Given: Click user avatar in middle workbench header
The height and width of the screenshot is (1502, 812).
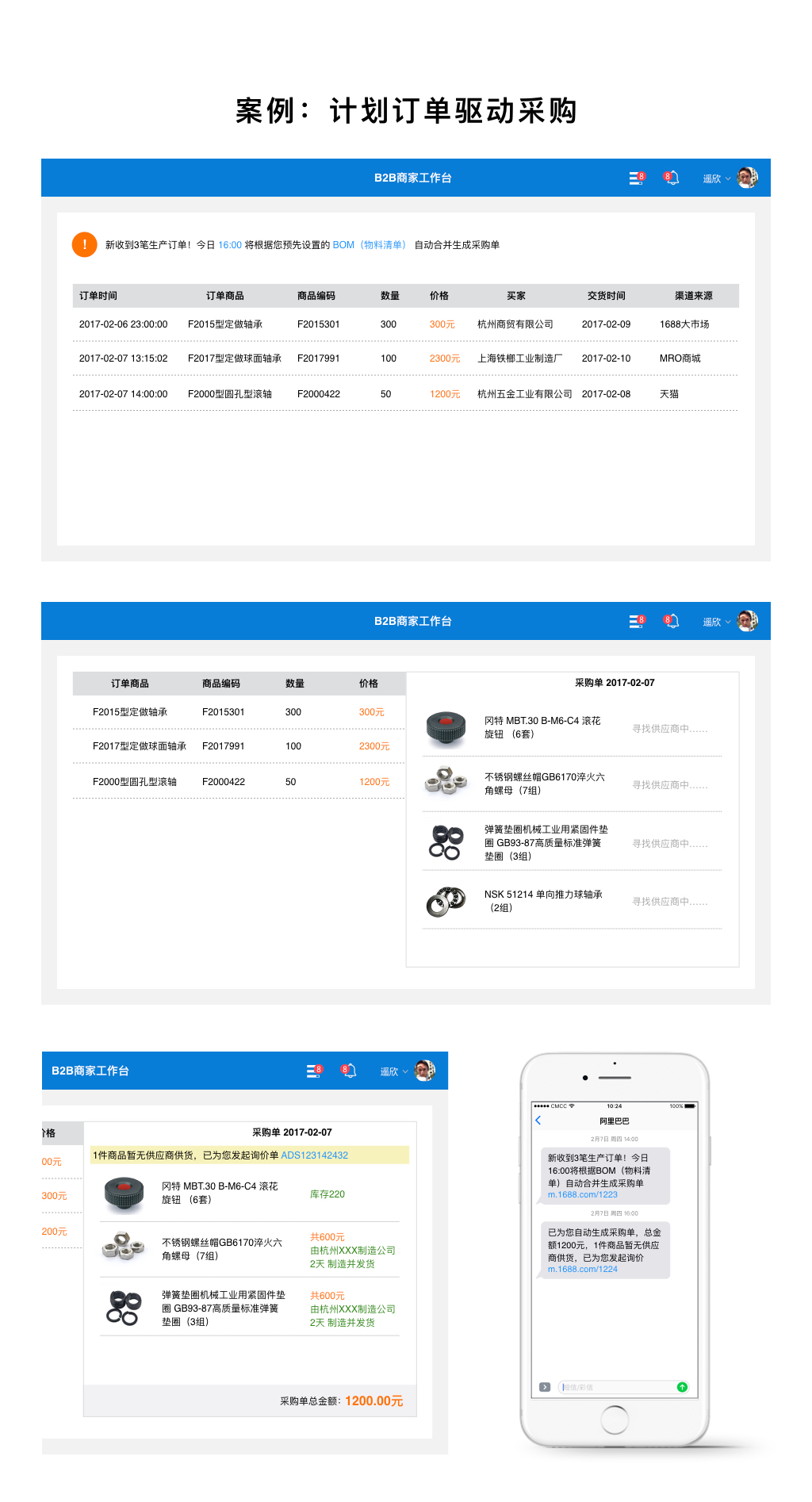Looking at the screenshot, I should click(747, 621).
